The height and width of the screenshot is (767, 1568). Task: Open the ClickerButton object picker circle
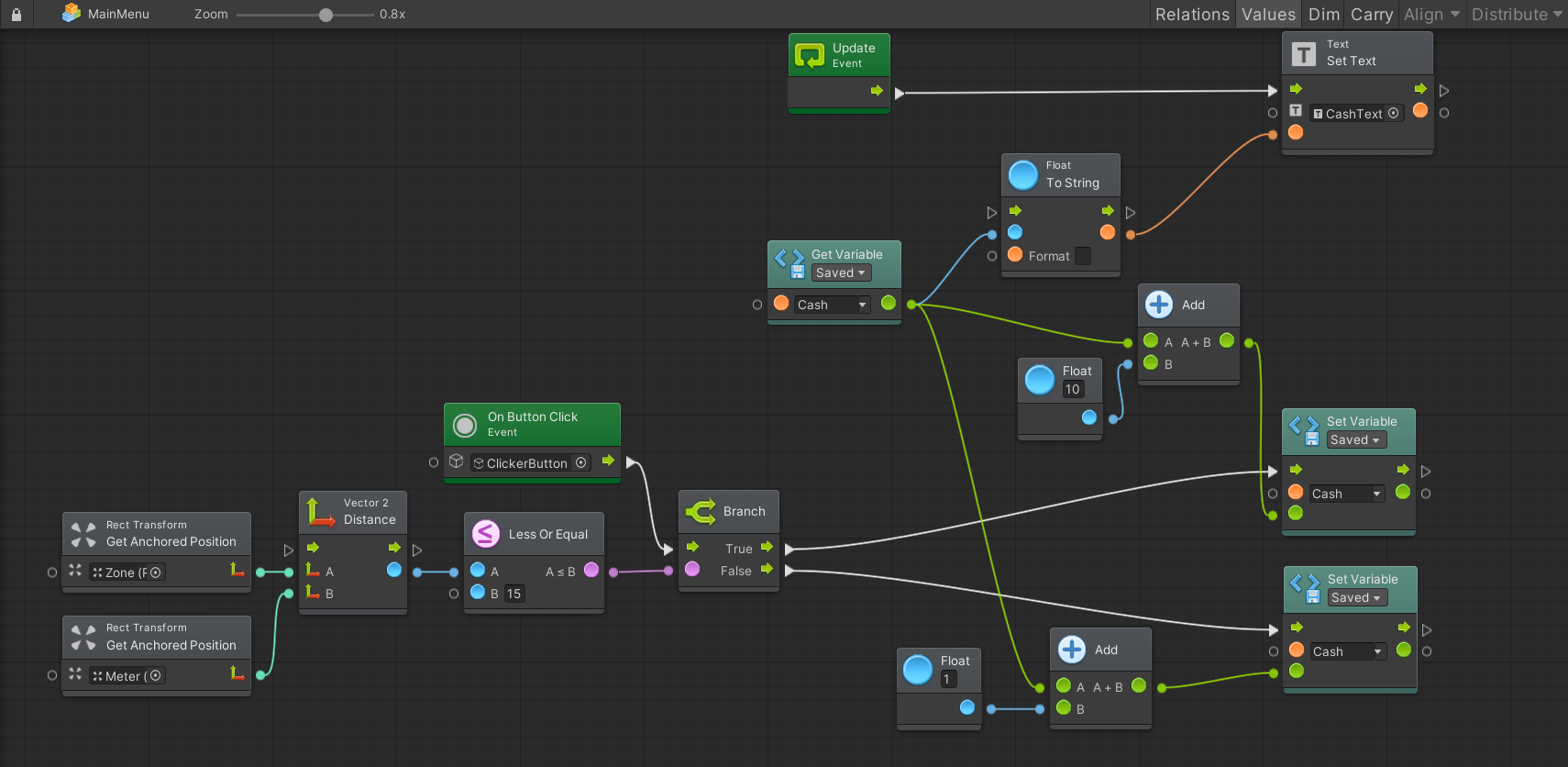pyautogui.click(x=580, y=463)
